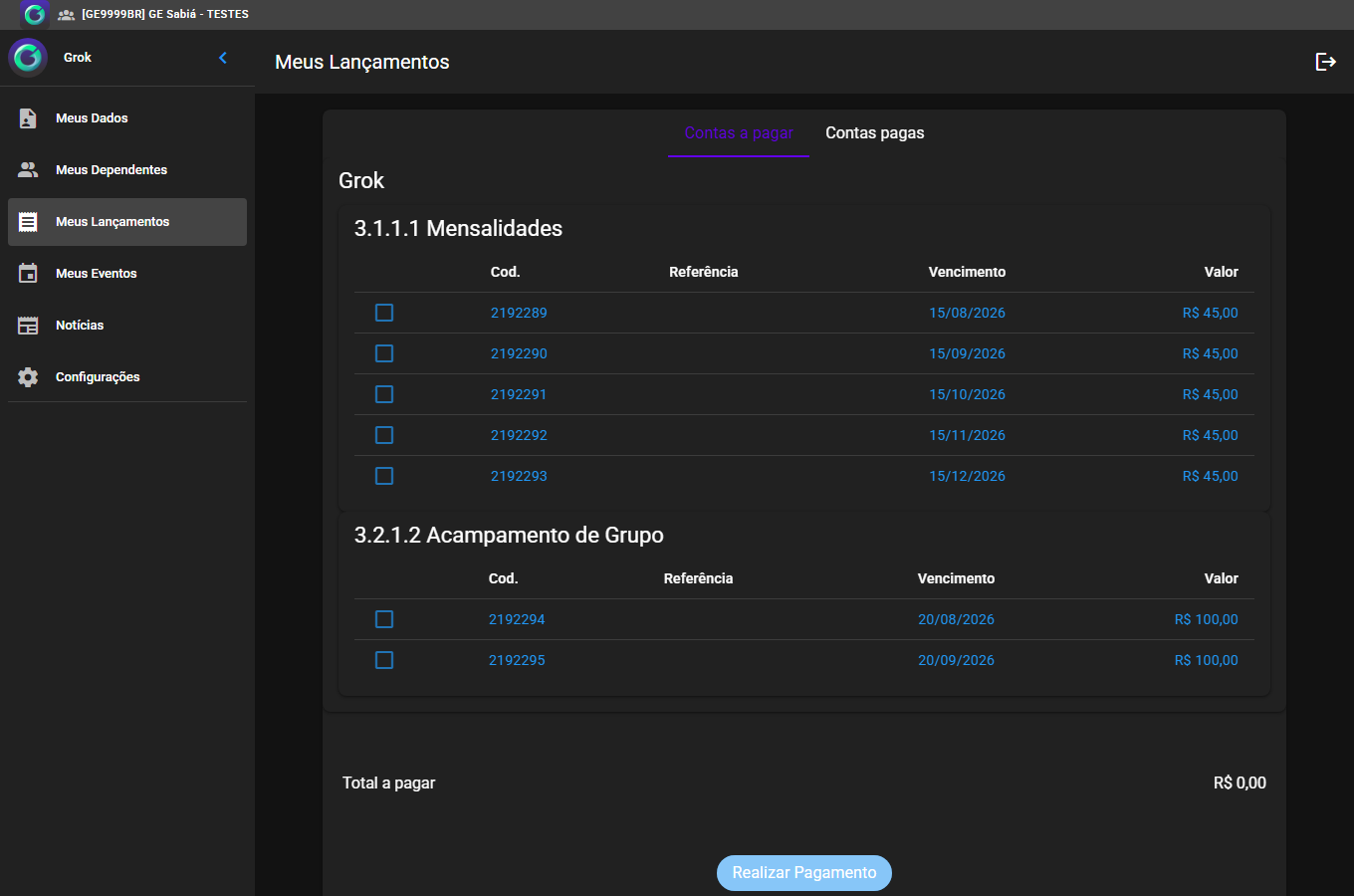Click the Grok user name in sidebar
Screen dimensions: 1354x896
click(x=78, y=58)
